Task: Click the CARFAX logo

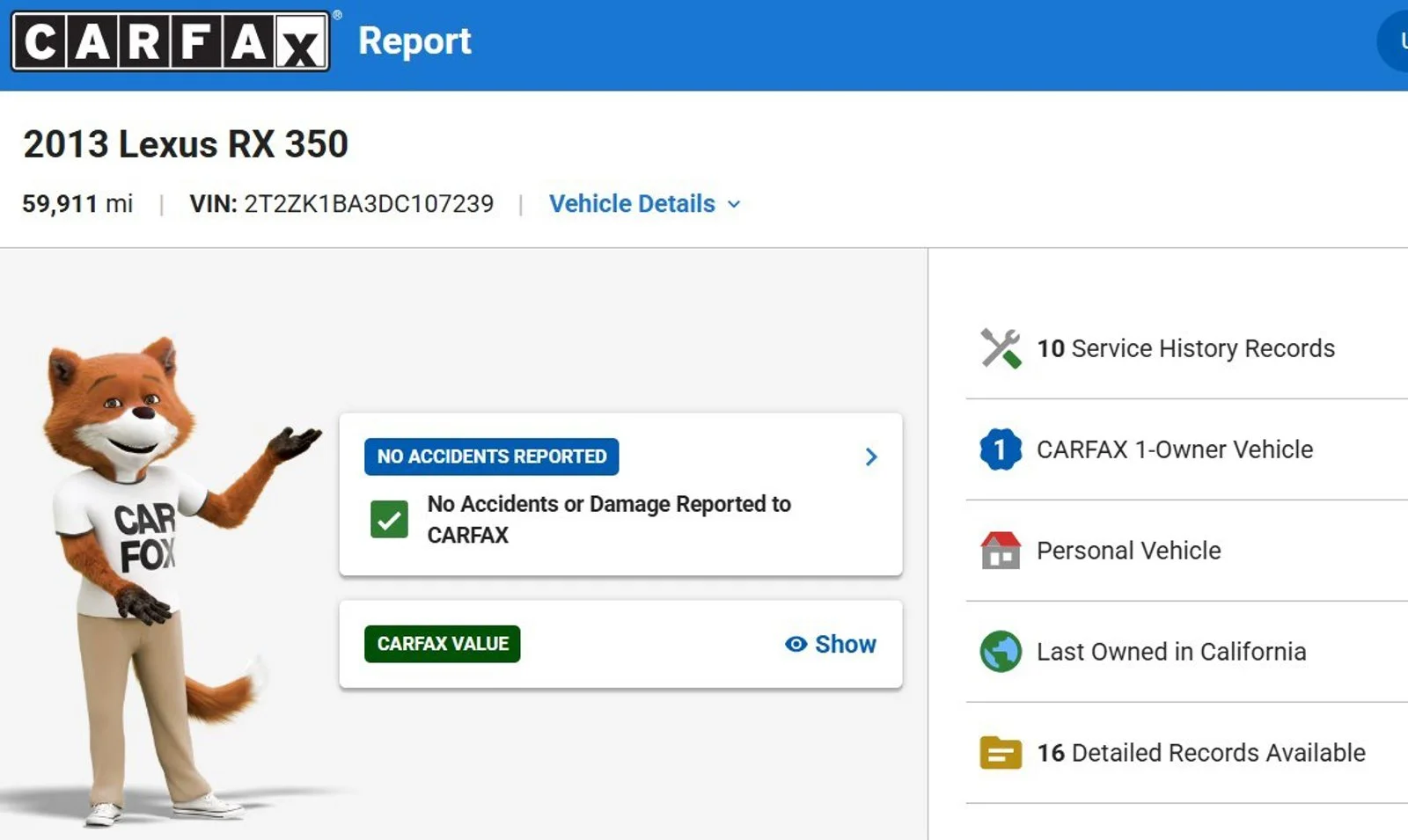Action: (x=171, y=40)
